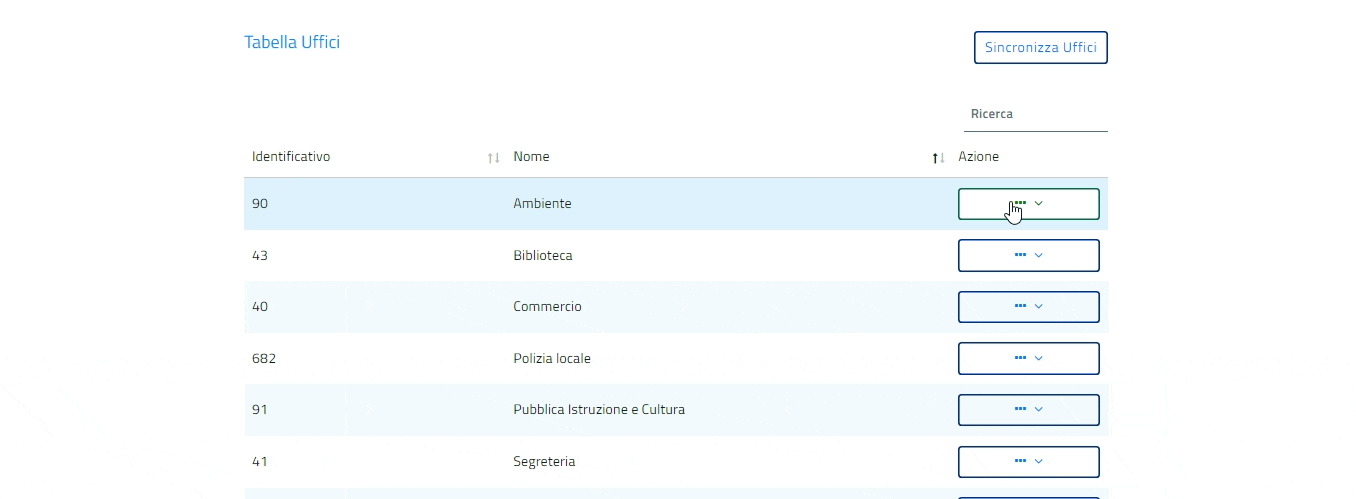Type in the Ricerca search field
The width and height of the screenshot is (1356, 499).
click(x=1035, y=114)
